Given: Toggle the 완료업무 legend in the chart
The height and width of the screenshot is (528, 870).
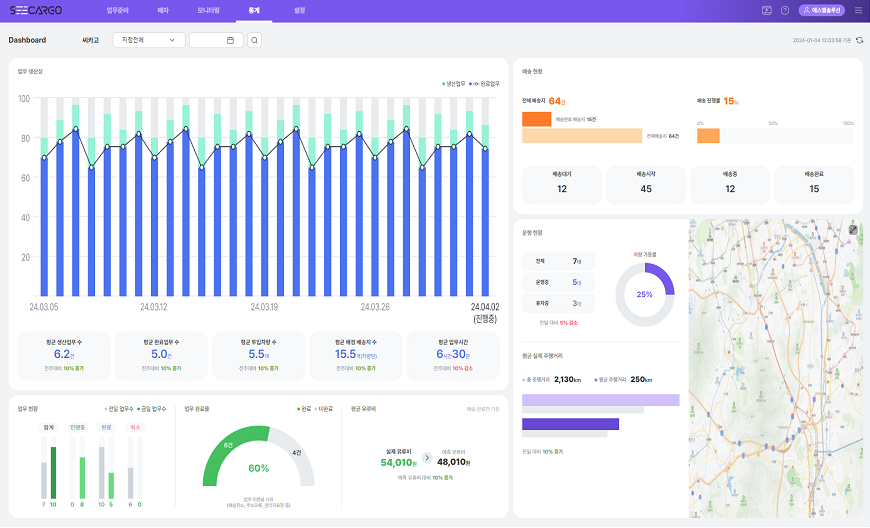Looking at the screenshot, I should pos(483,83).
